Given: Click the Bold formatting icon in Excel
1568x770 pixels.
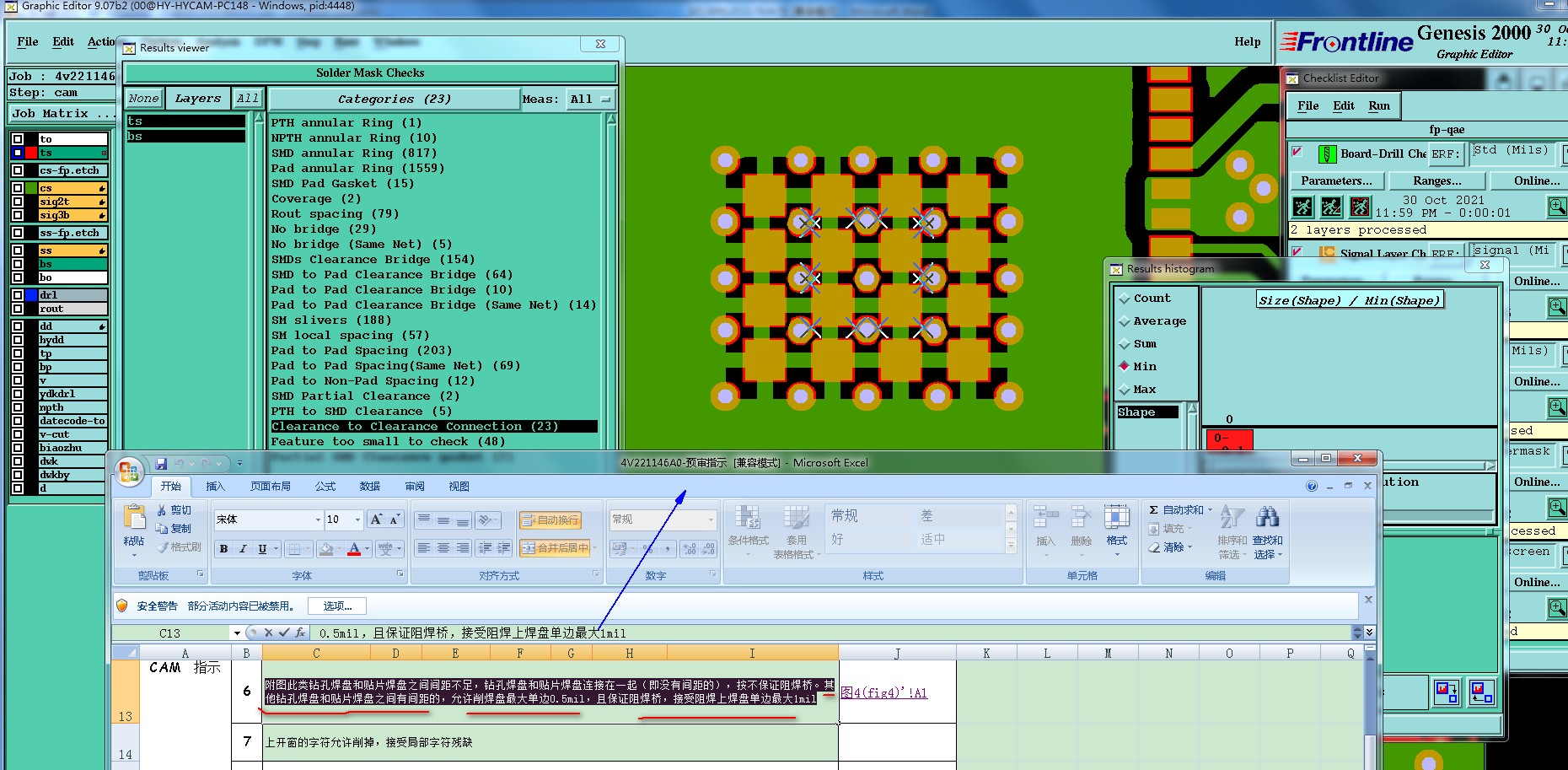Looking at the screenshot, I should pos(223,549).
